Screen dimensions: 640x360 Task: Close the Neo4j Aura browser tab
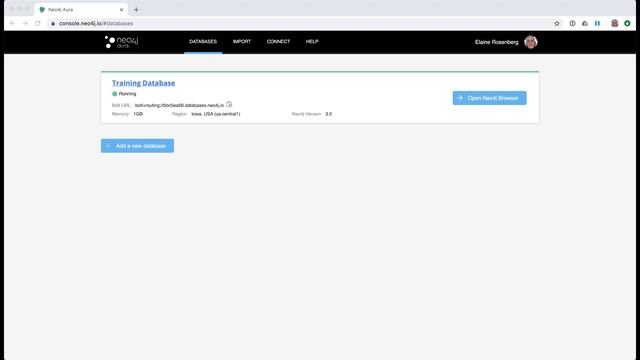tap(121, 9)
